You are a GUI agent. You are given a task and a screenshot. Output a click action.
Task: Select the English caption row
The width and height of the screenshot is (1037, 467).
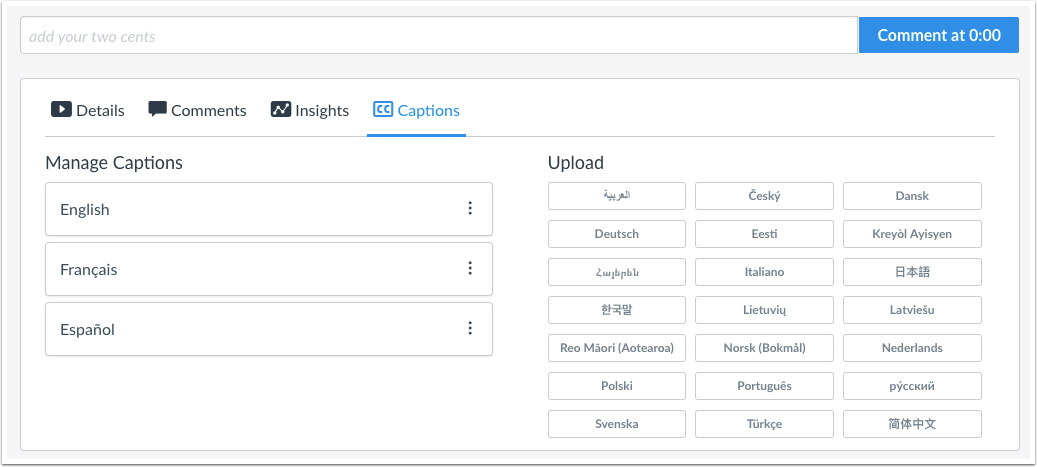(x=250, y=210)
